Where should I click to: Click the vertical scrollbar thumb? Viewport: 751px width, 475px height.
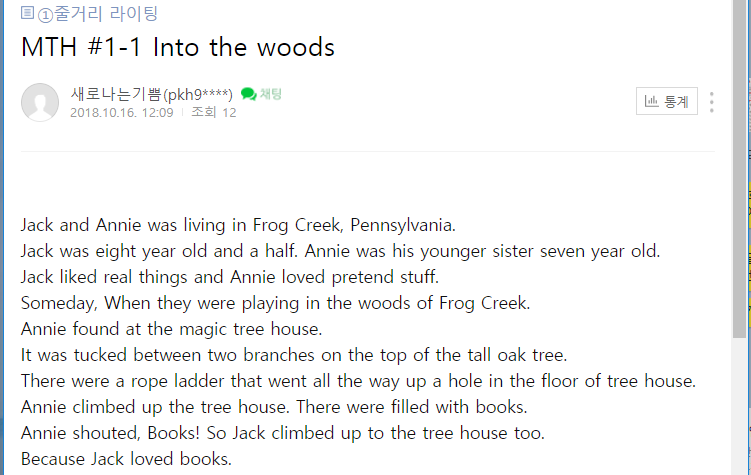pyautogui.click(x=739, y=168)
